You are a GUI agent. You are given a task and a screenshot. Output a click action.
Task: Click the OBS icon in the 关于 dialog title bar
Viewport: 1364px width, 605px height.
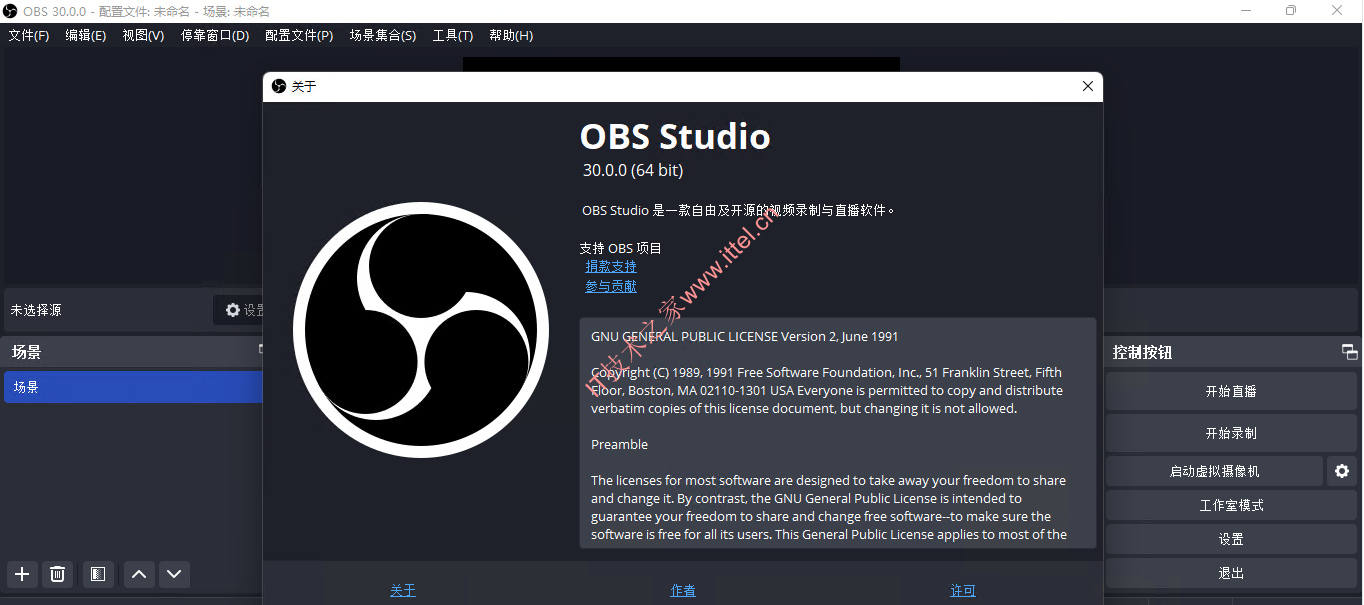click(x=279, y=86)
